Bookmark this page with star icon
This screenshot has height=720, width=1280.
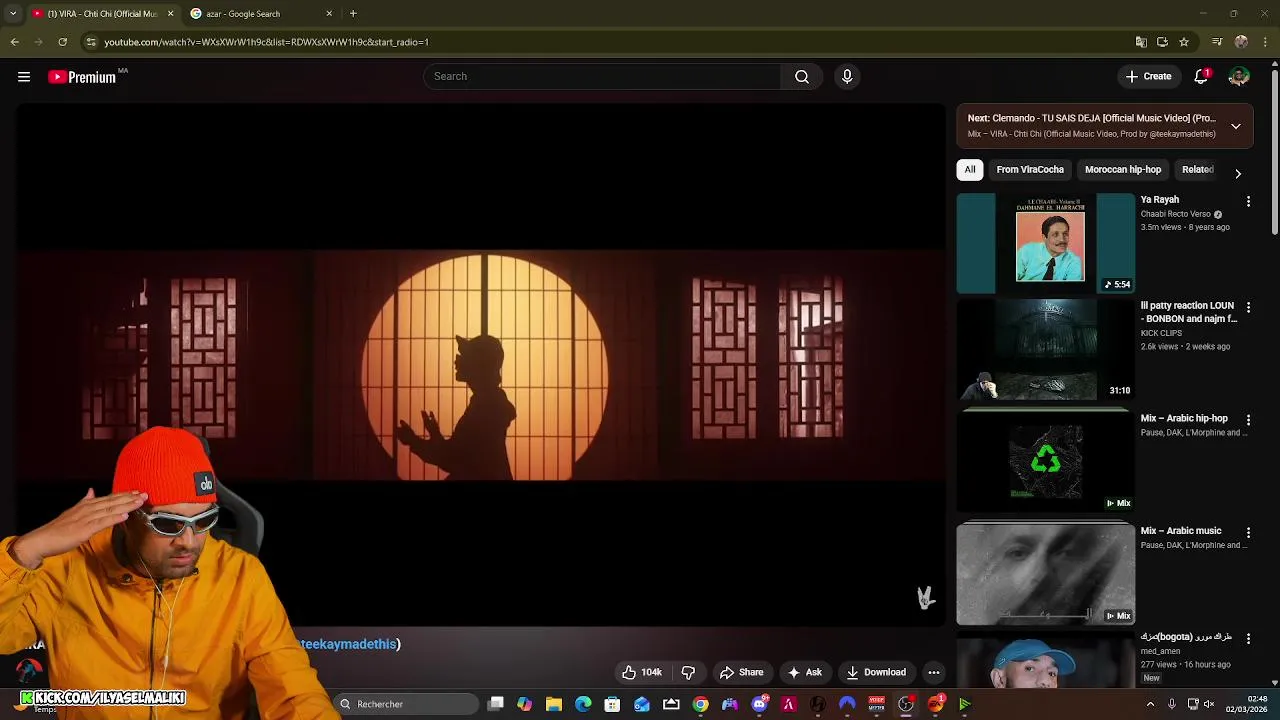[x=1184, y=42]
